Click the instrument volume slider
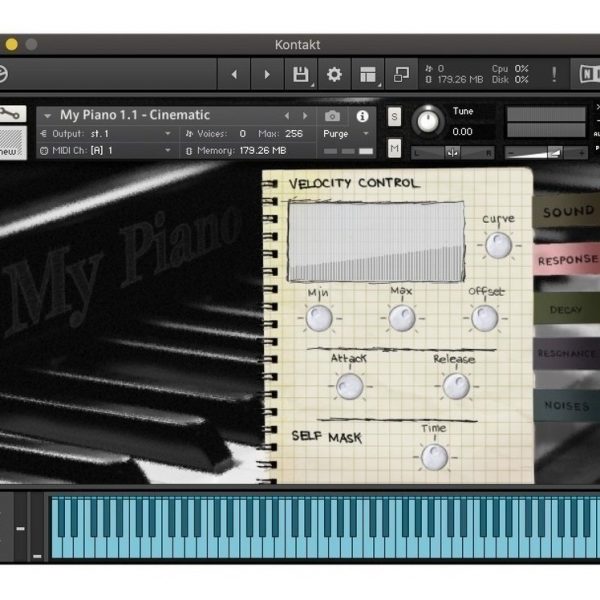This screenshot has width=600, height=600. pos(546,153)
